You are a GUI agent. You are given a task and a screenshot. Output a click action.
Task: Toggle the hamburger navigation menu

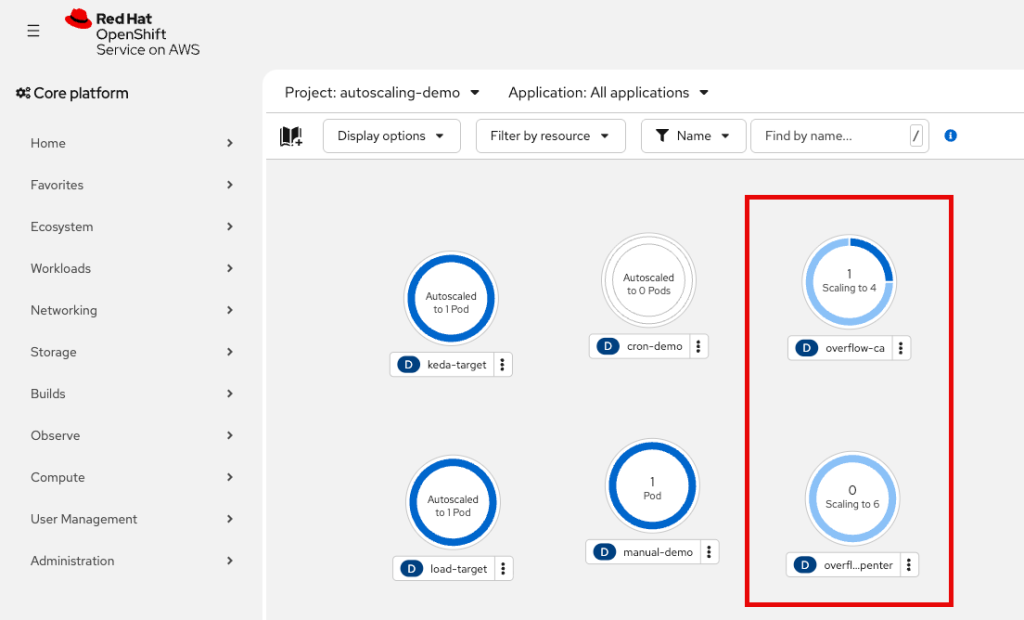click(33, 31)
